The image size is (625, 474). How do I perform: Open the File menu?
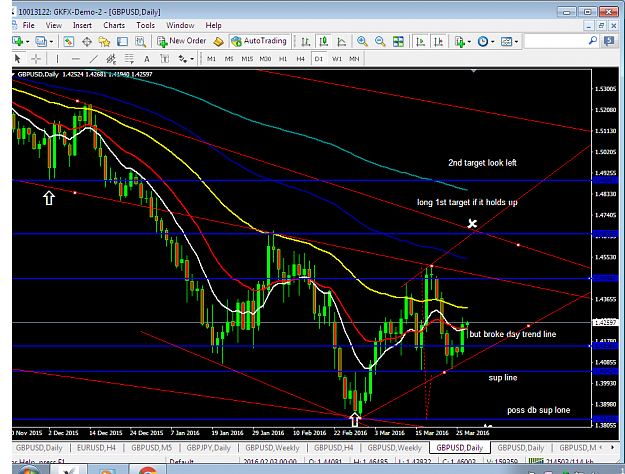(x=28, y=25)
